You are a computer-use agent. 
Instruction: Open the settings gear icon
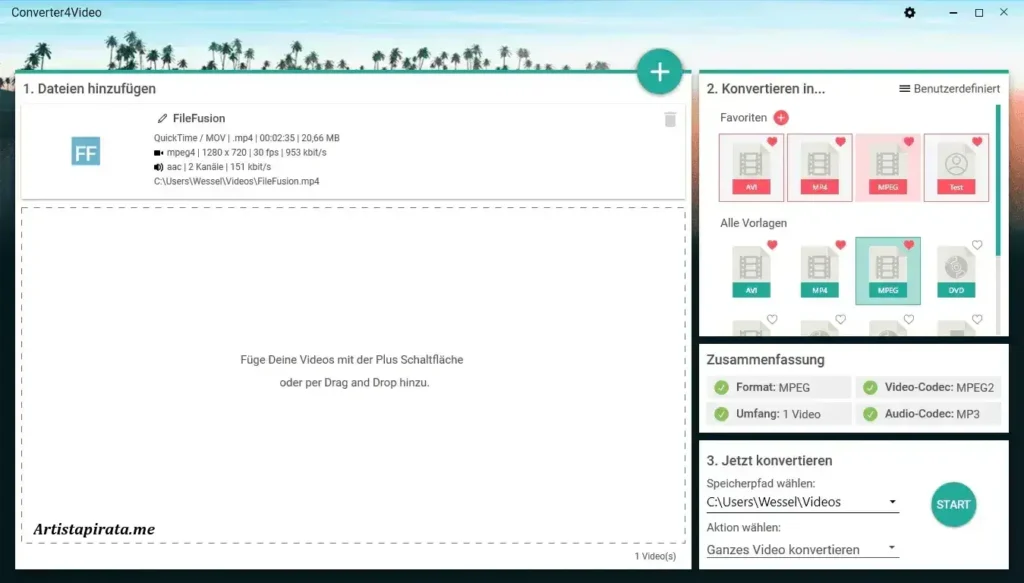pyautogui.click(x=909, y=13)
